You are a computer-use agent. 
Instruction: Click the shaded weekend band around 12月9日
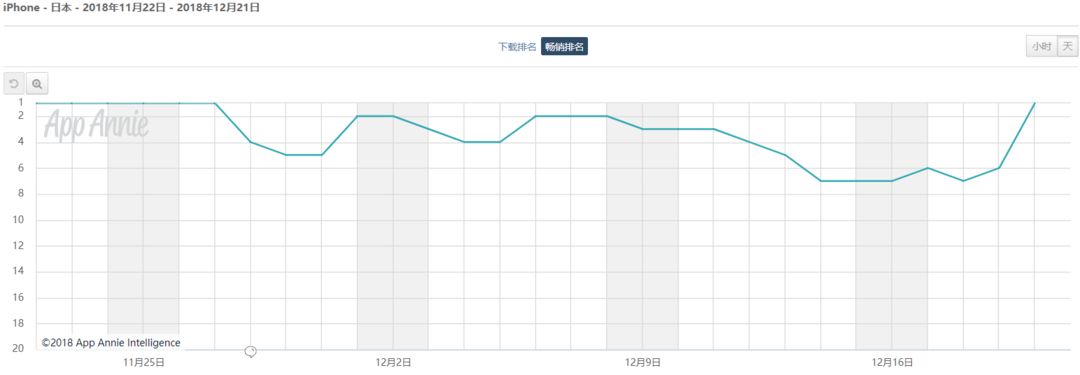(x=643, y=225)
